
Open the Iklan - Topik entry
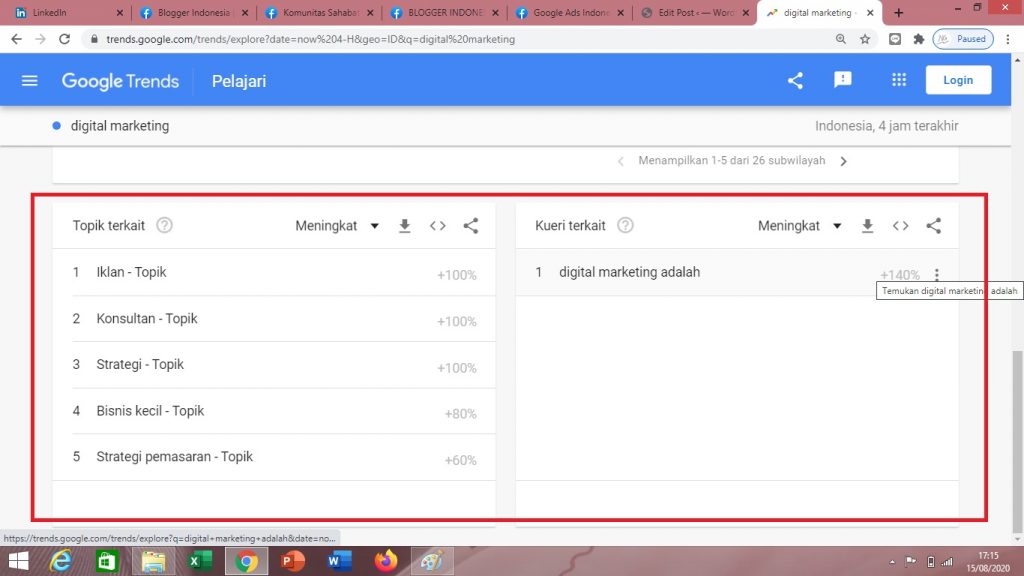[131, 272]
